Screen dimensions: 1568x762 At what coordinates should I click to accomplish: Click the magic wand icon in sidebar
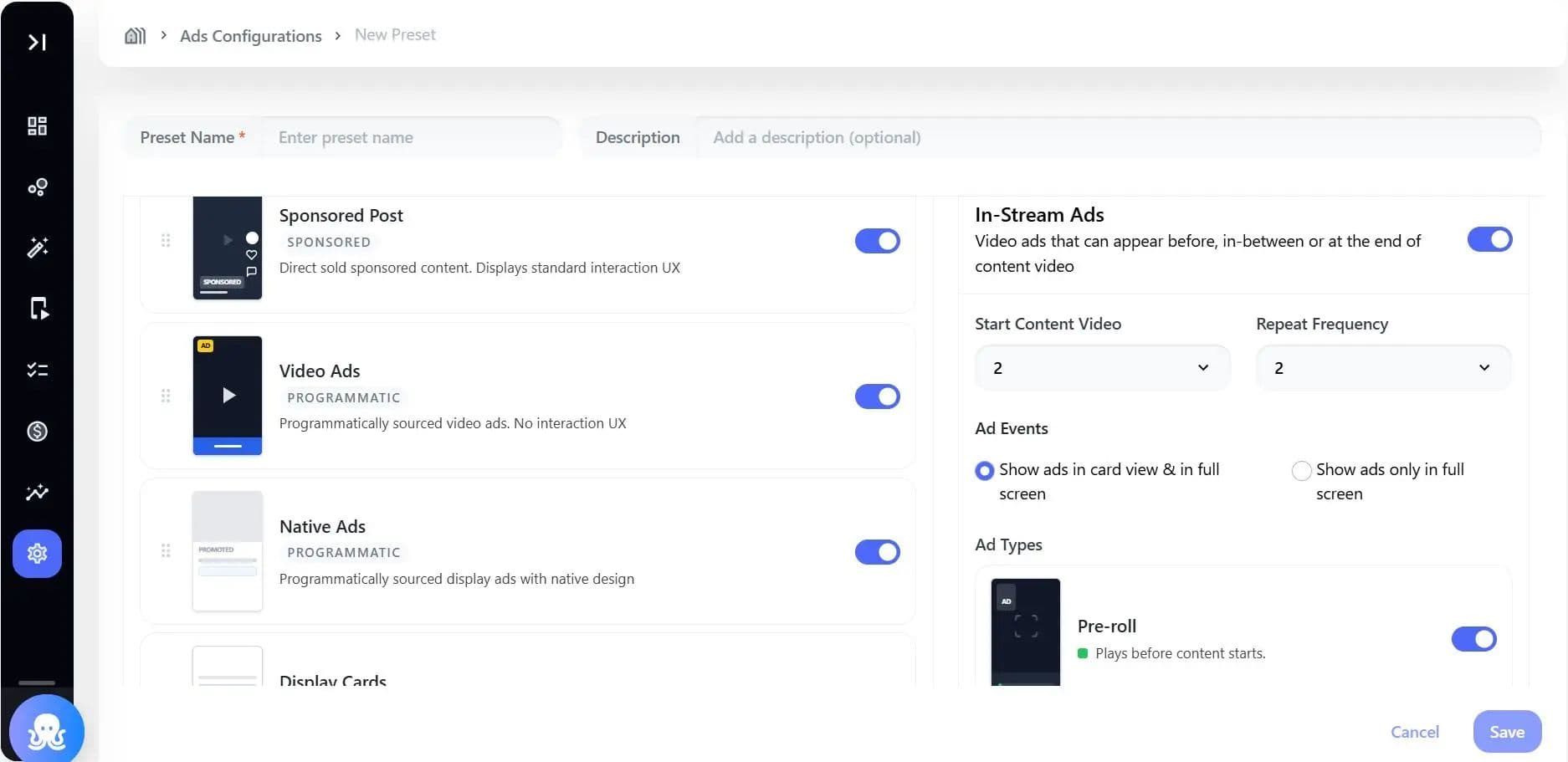click(x=37, y=248)
